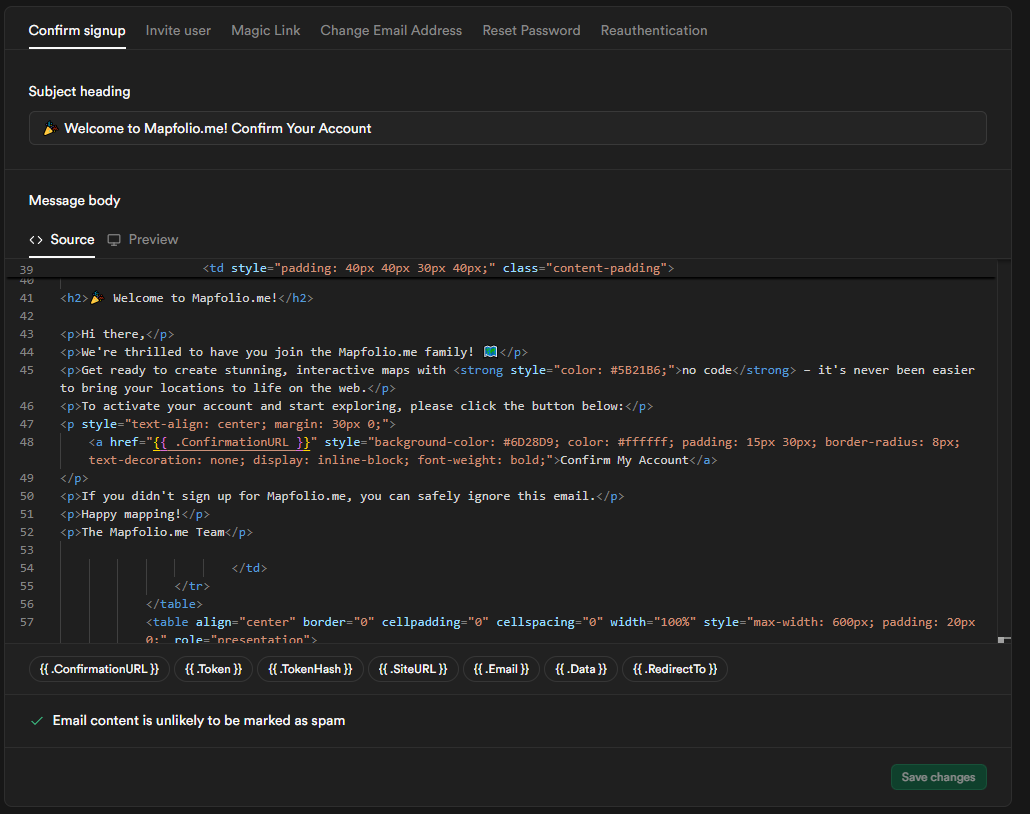Click 'Email content is unlikely to be marked as spam'

click(199, 721)
